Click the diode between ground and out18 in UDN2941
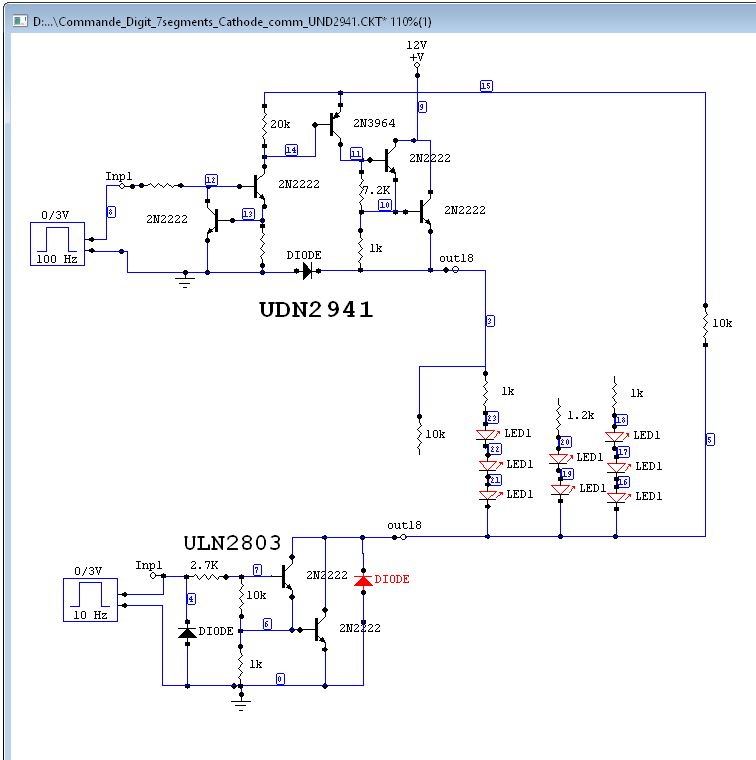Viewport: 756px width, 760px height. [x=308, y=270]
